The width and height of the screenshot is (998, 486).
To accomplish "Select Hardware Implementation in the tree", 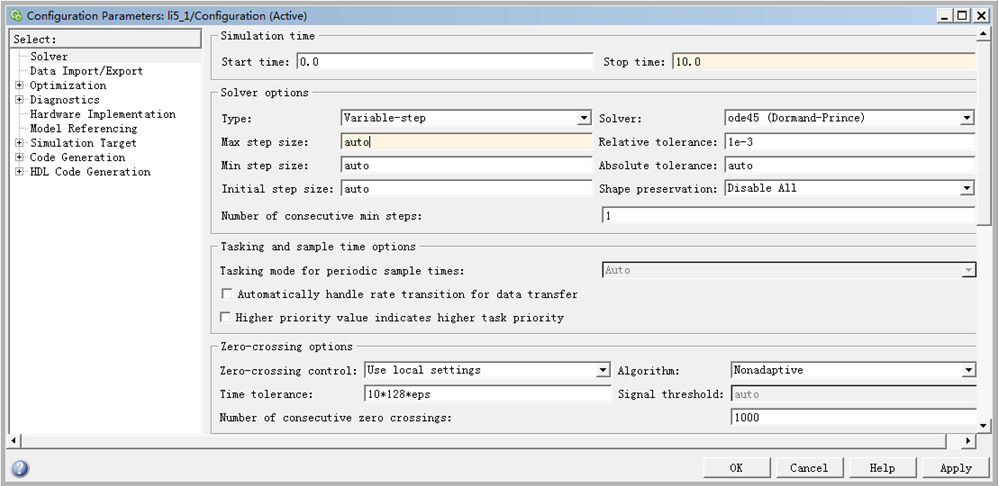I will (x=102, y=115).
